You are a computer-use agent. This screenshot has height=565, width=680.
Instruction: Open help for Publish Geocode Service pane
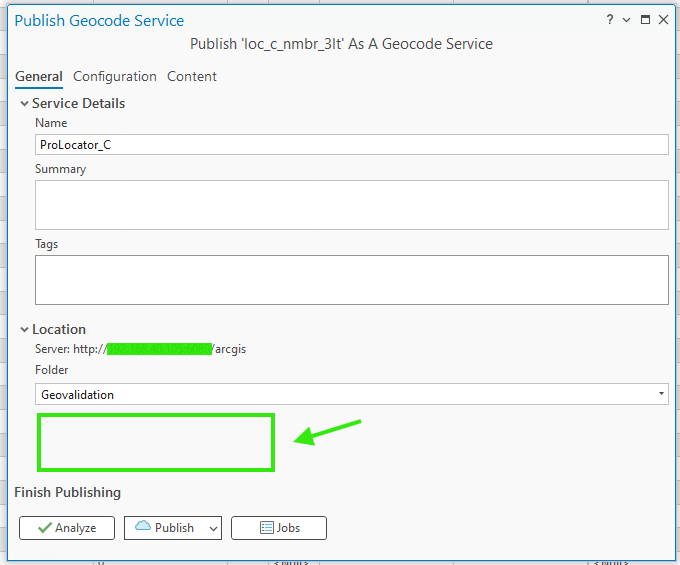(x=610, y=20)
